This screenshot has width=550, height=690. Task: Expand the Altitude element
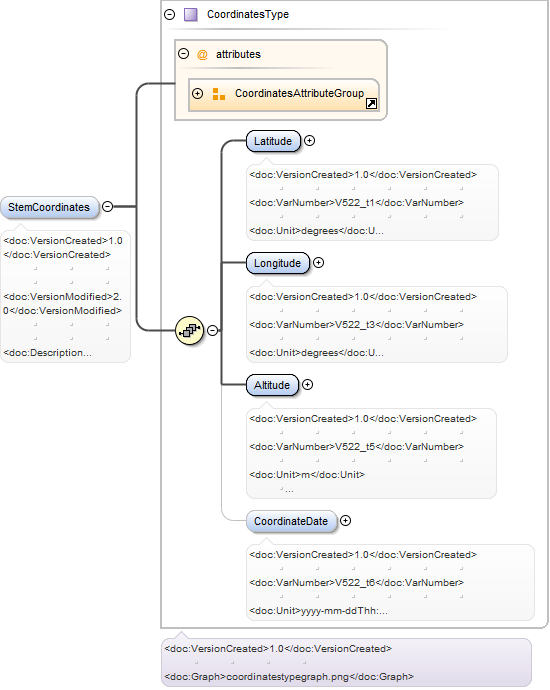click(308, 385)
